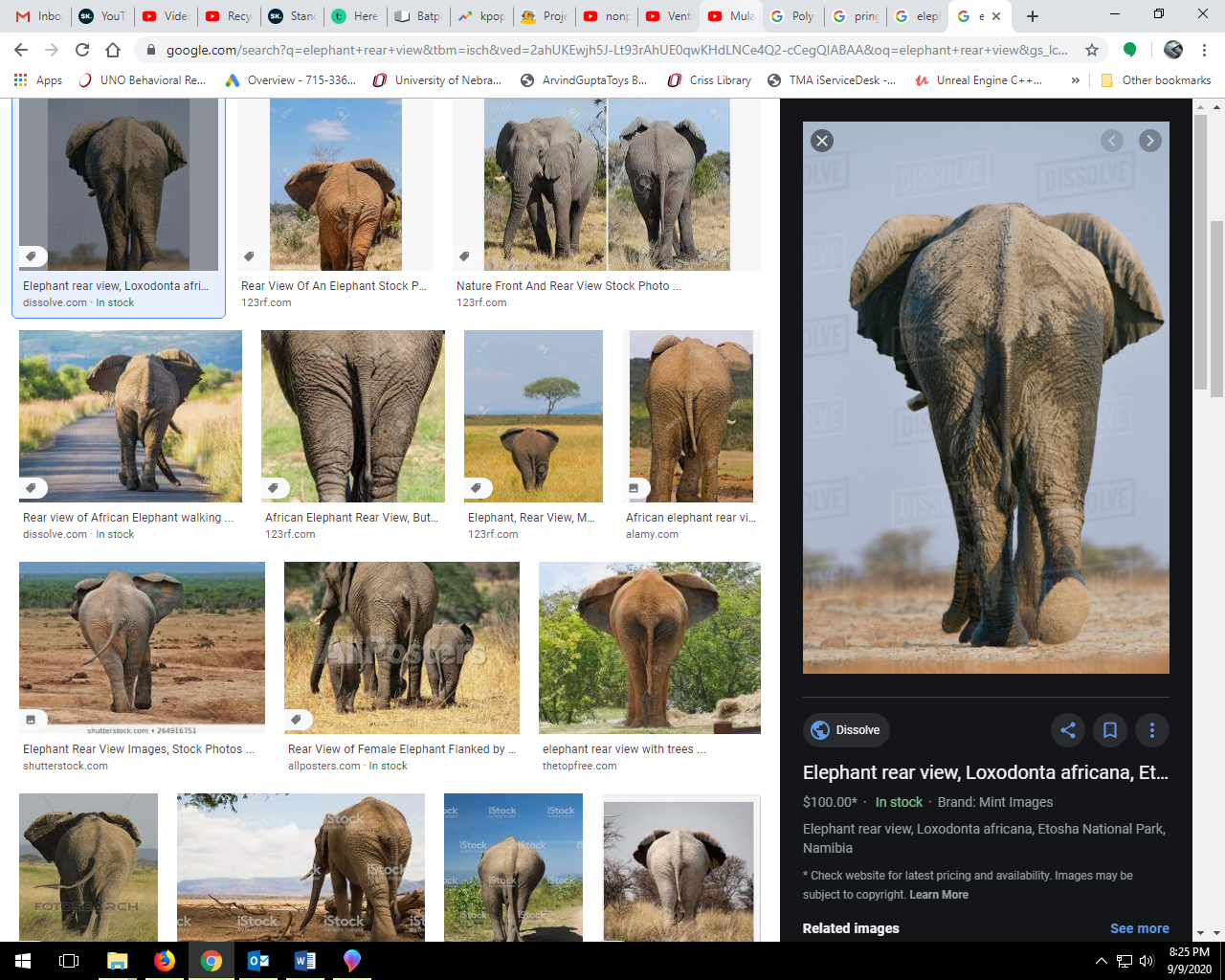Viewport: 1225px width, 980px height.
Task: Click the green extension icon in toolbar
Action: tap(1130, 50)
